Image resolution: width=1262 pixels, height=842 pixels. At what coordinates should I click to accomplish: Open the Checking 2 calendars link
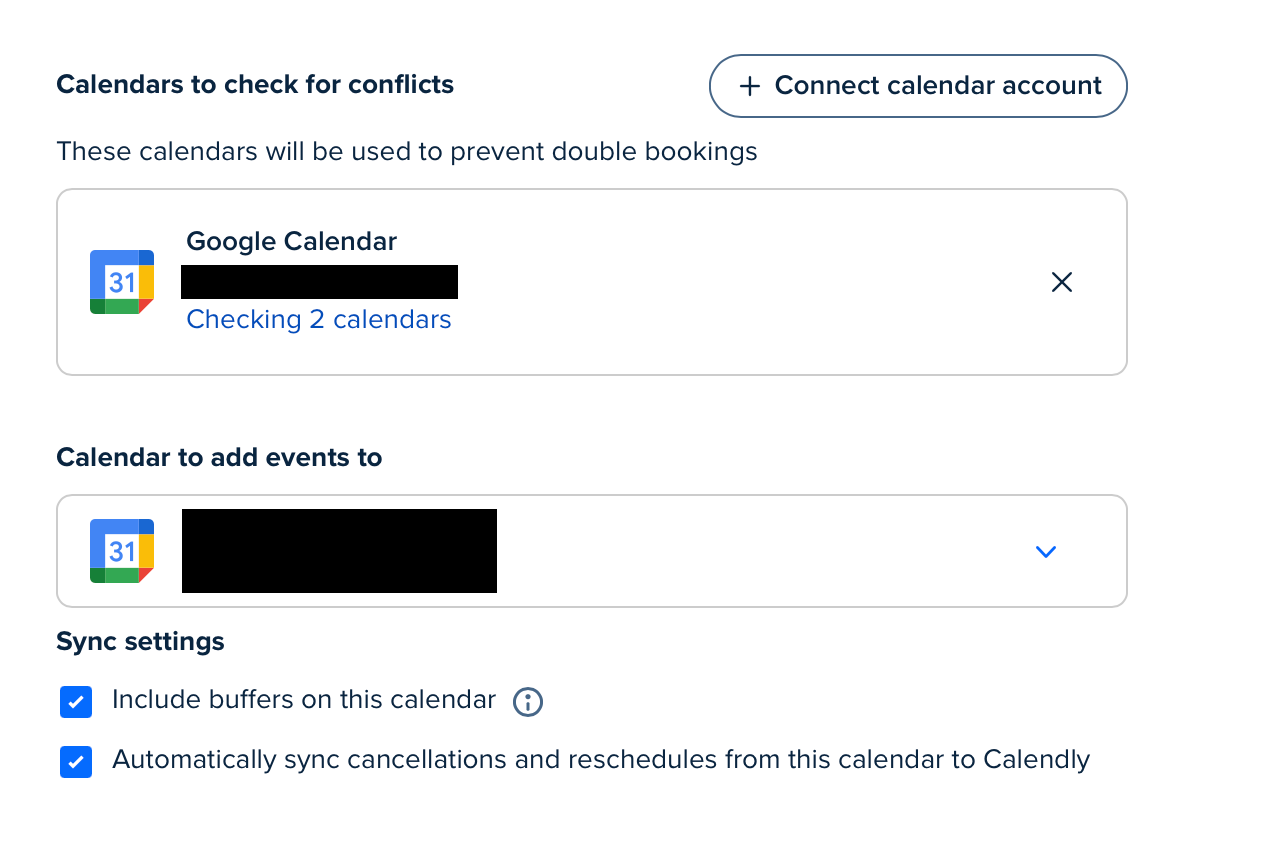319,320
